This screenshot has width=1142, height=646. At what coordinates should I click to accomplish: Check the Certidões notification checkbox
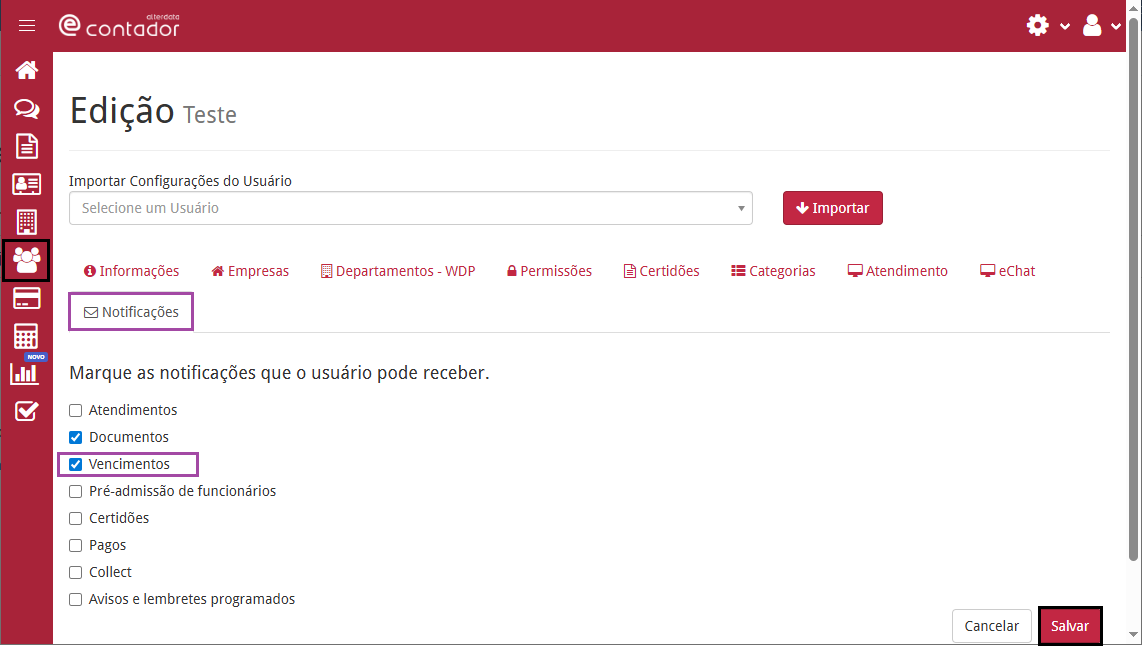(76, 519)
